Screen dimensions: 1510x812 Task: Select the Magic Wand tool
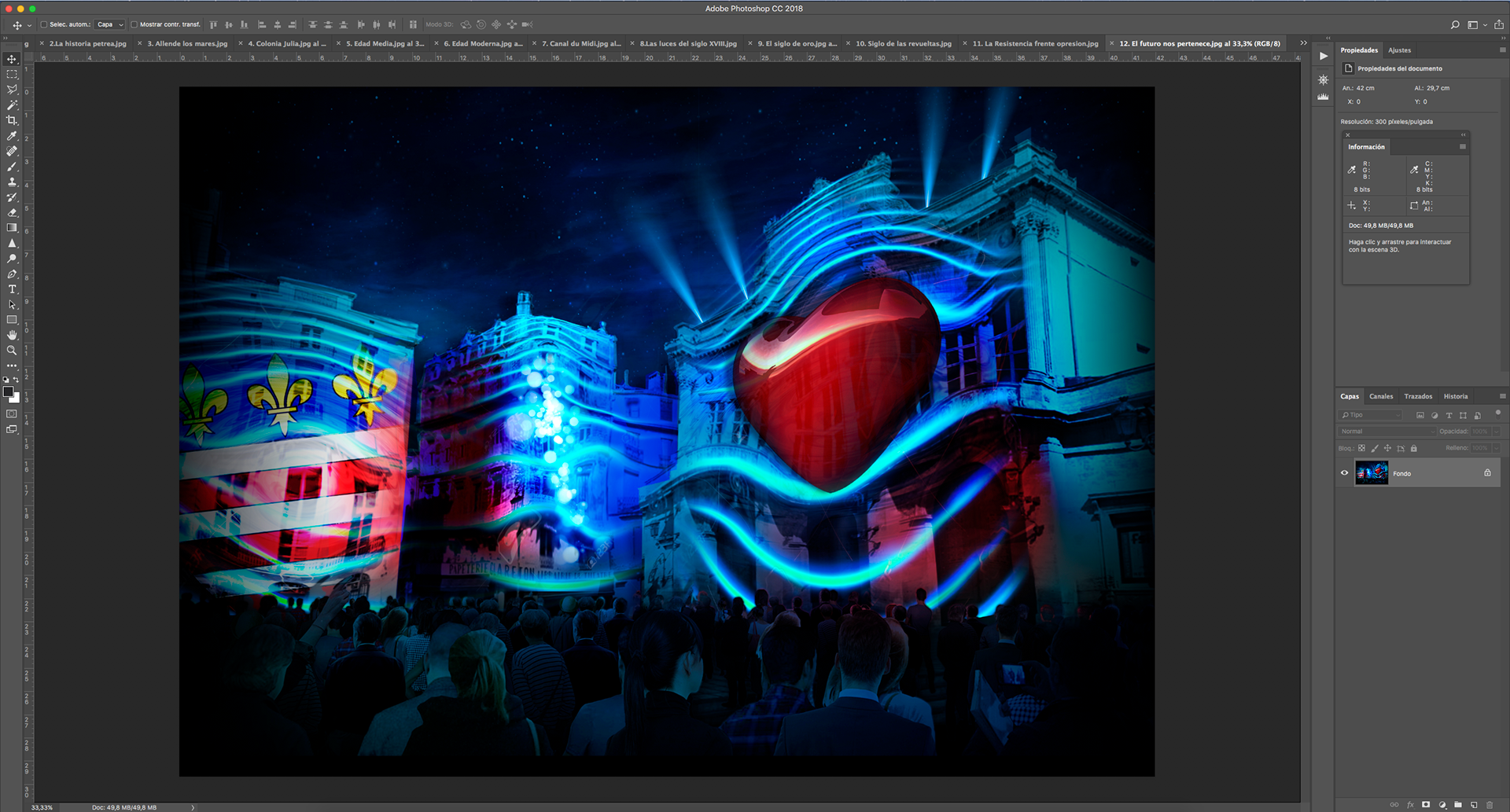click(12, 105)
